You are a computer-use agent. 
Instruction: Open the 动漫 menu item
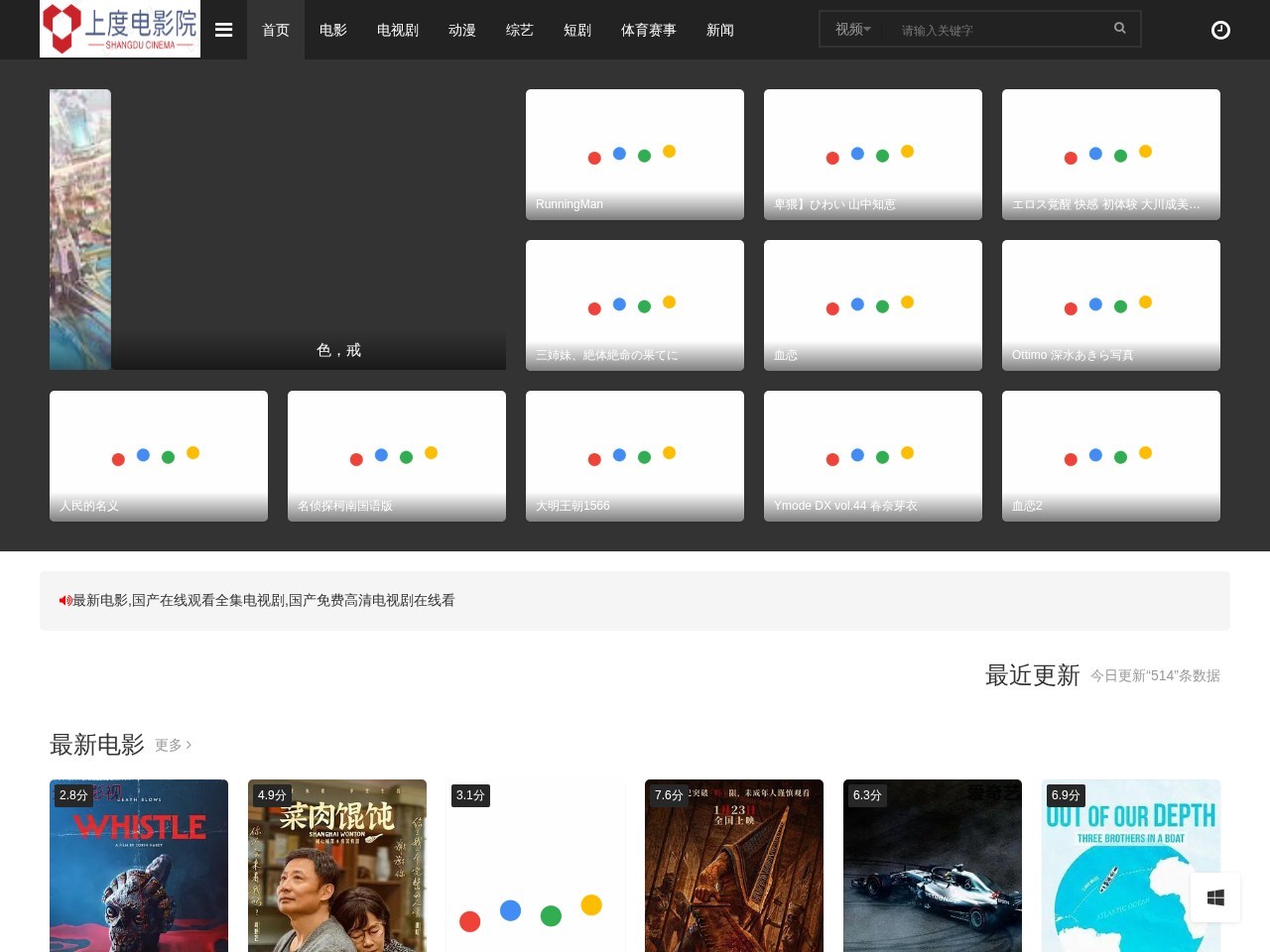(x=462, y=30)
